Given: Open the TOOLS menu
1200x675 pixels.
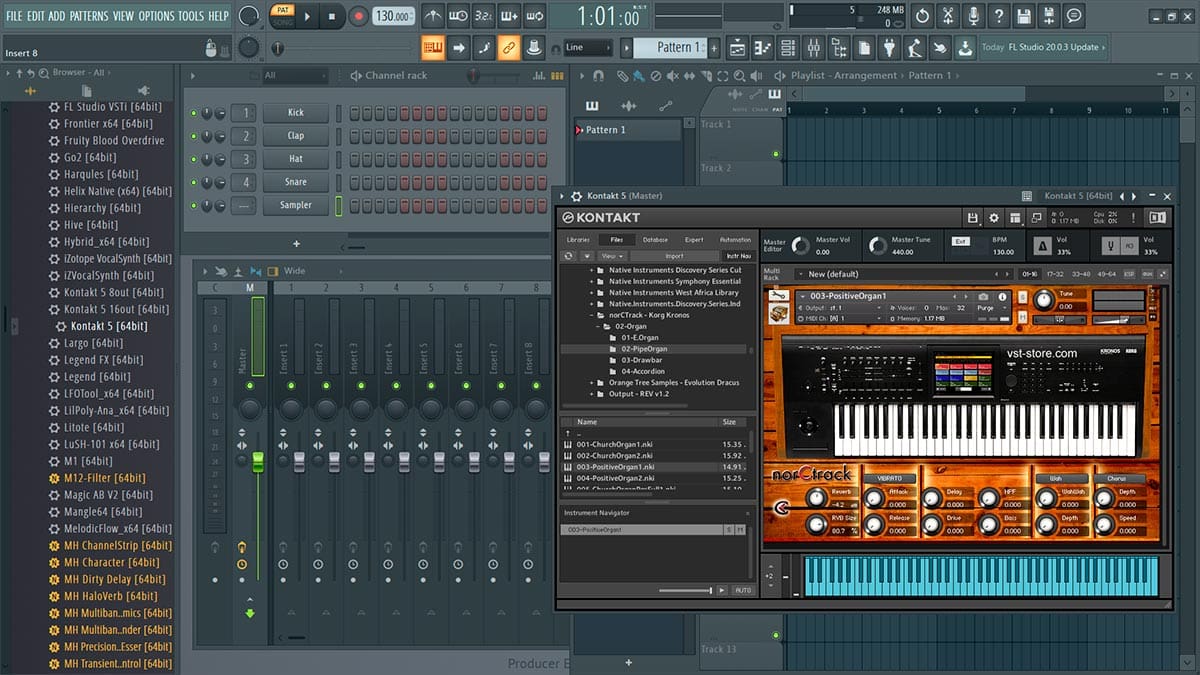Looking at the screenshot, I should click(x=190, y=16).
